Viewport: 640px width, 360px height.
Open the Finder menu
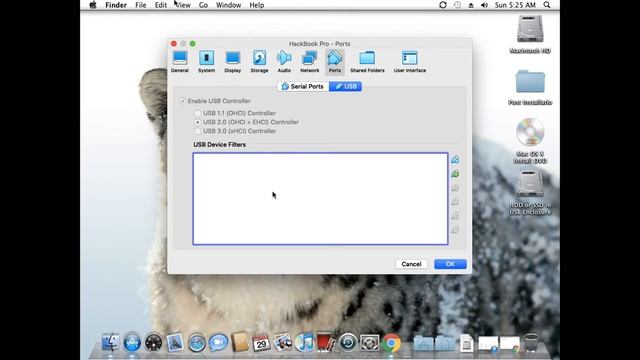116,5
